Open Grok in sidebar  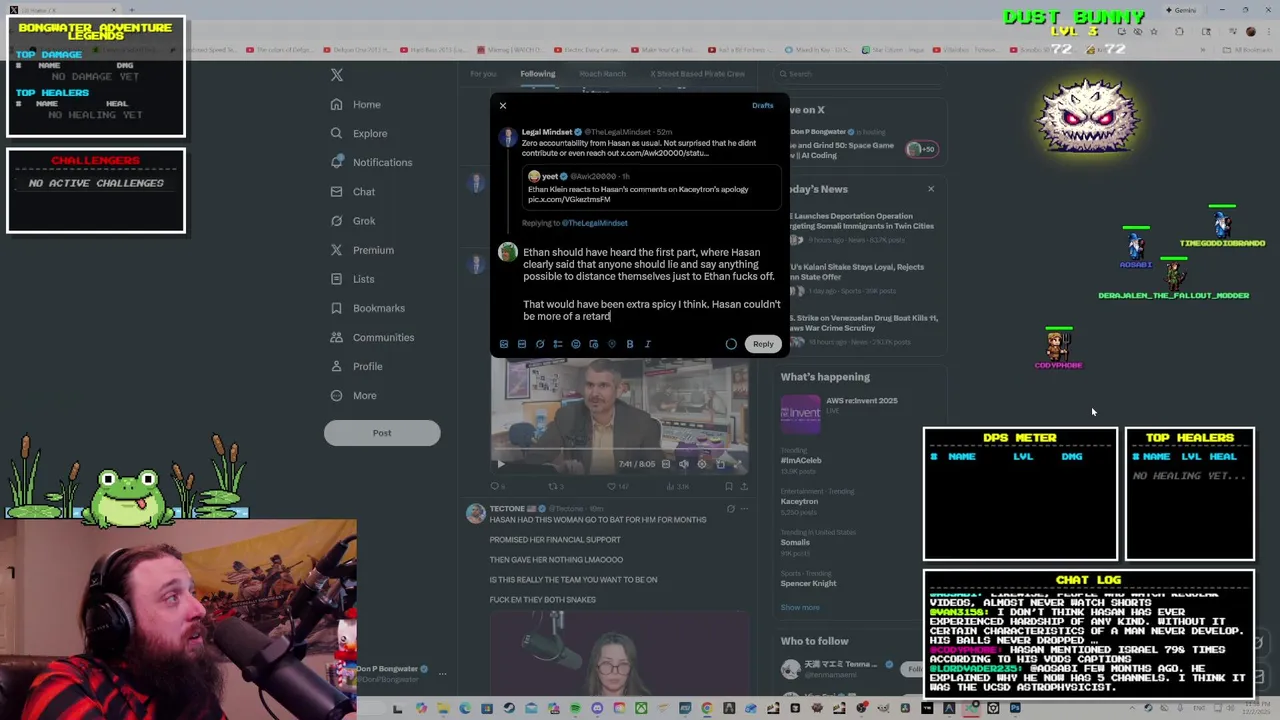pyautogui.click(x=353, y=220)
